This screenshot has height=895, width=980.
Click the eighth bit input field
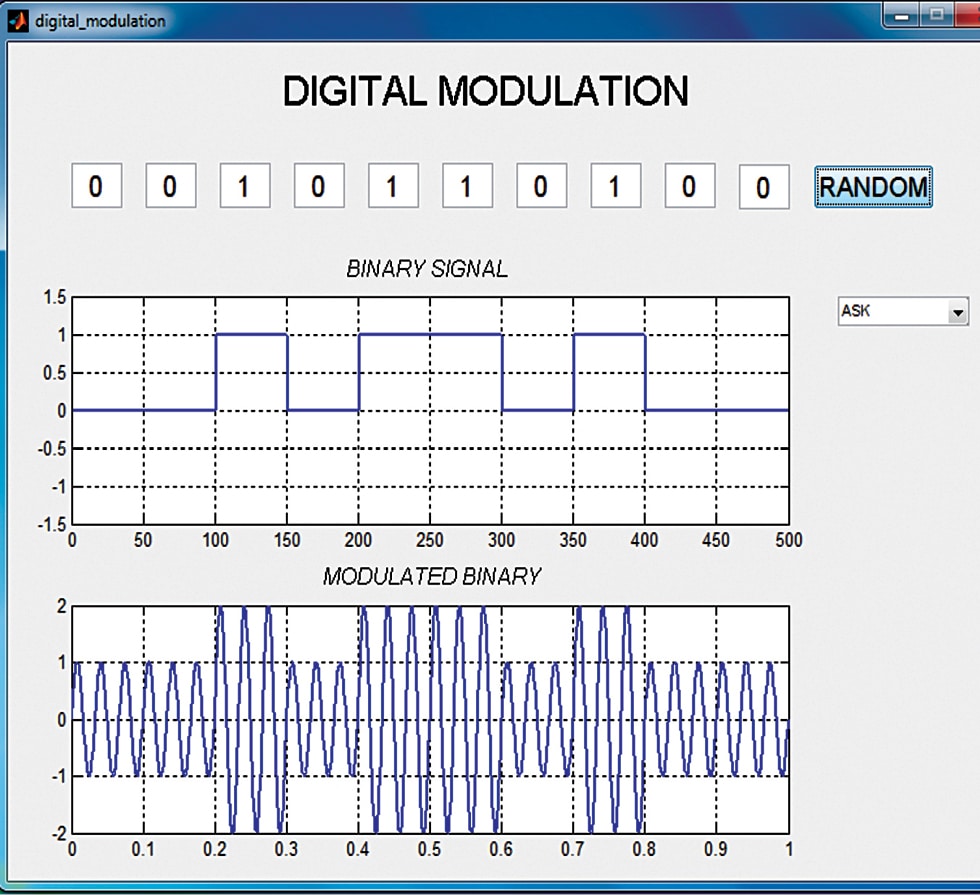point(615,187)
